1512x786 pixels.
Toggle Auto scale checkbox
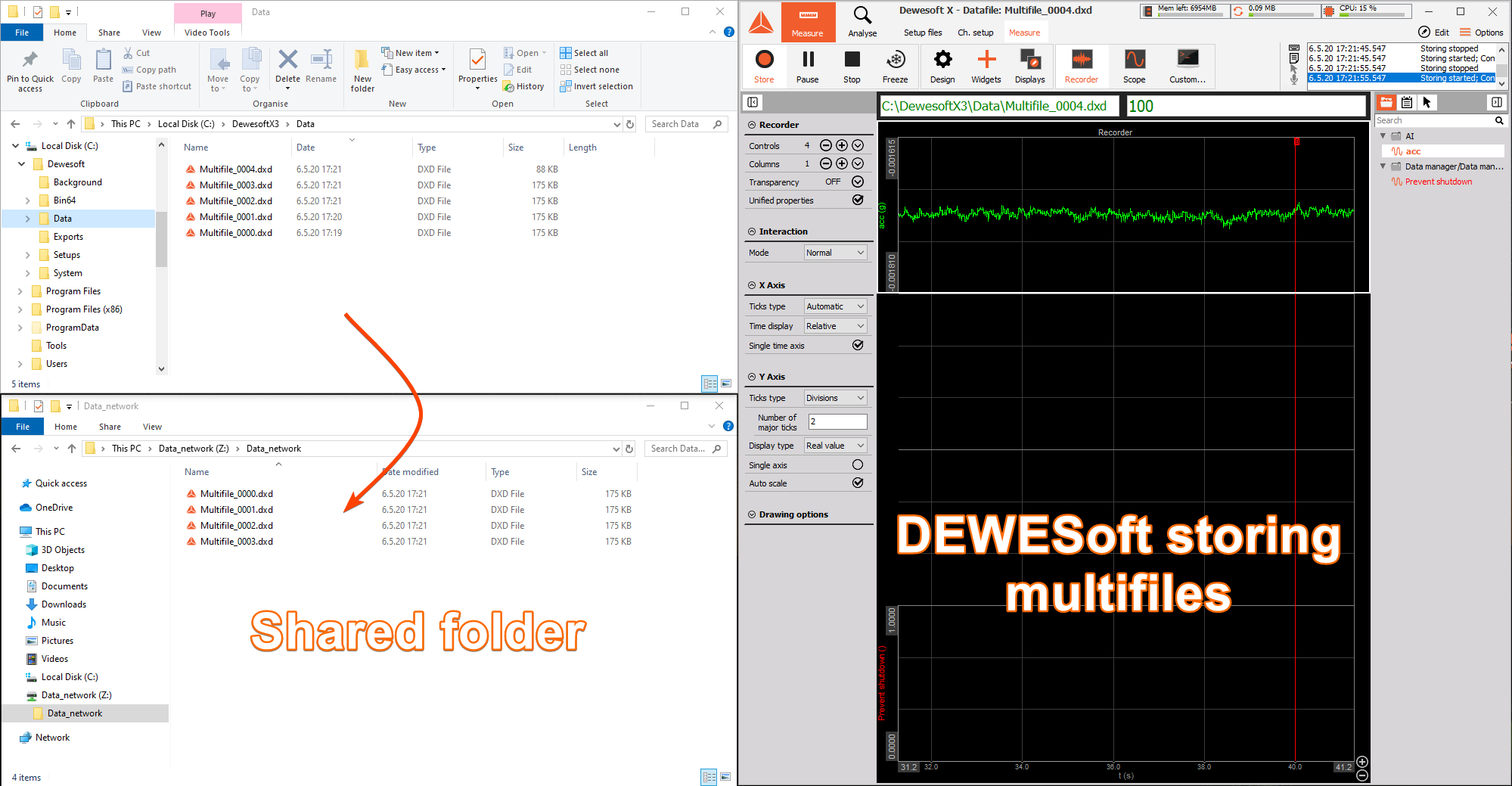coord(858,483)
